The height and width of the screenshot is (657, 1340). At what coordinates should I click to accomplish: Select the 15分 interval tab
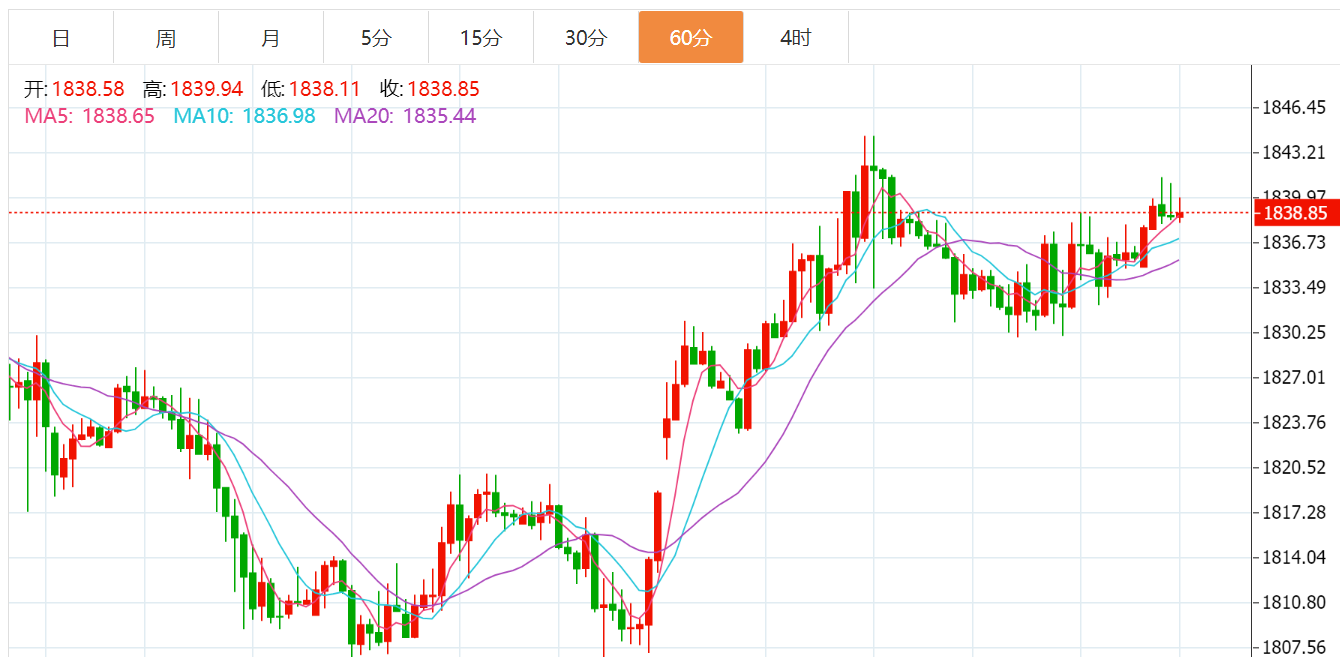[481, 38]
